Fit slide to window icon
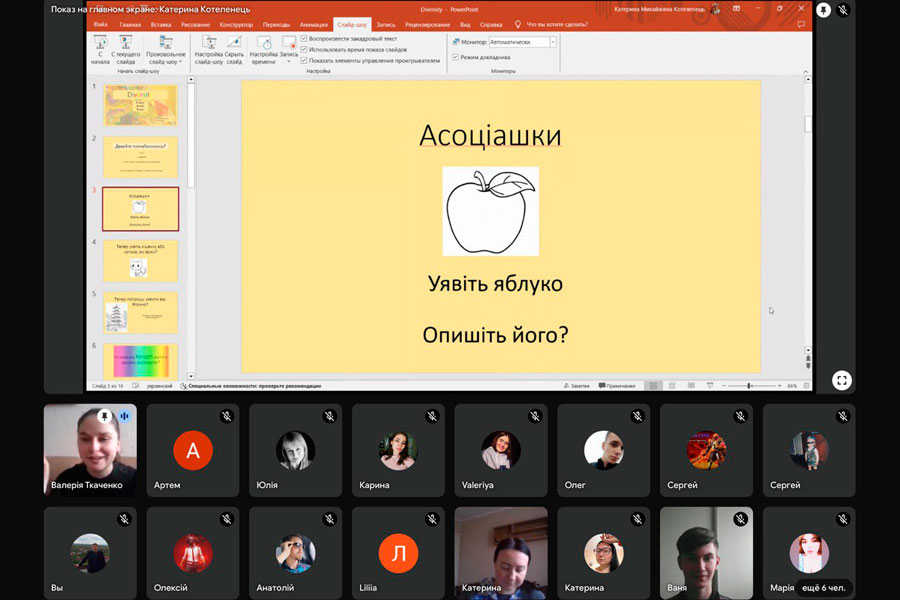900x600 pixels. [806, 386]
